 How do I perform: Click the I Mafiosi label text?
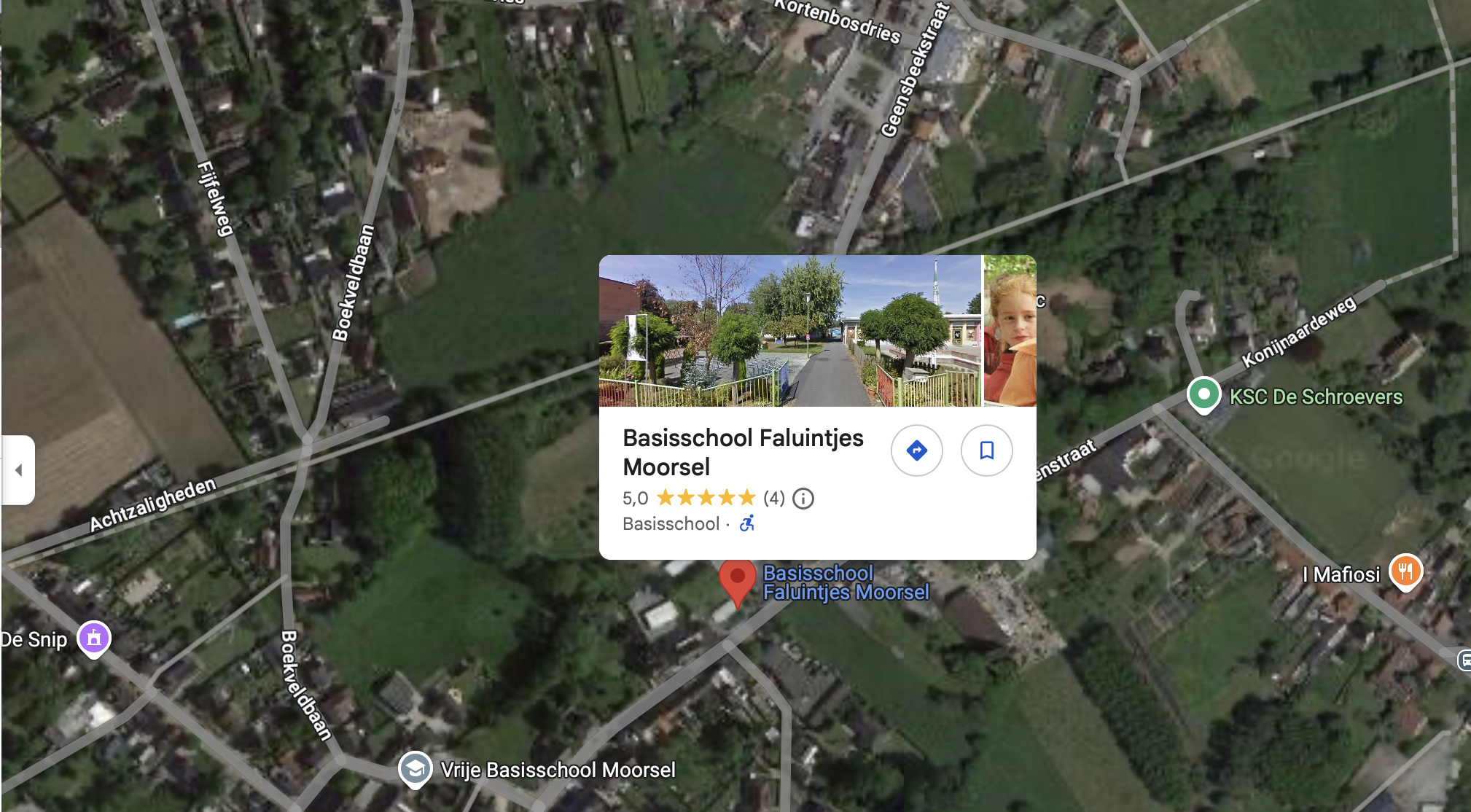point(1341,574)
